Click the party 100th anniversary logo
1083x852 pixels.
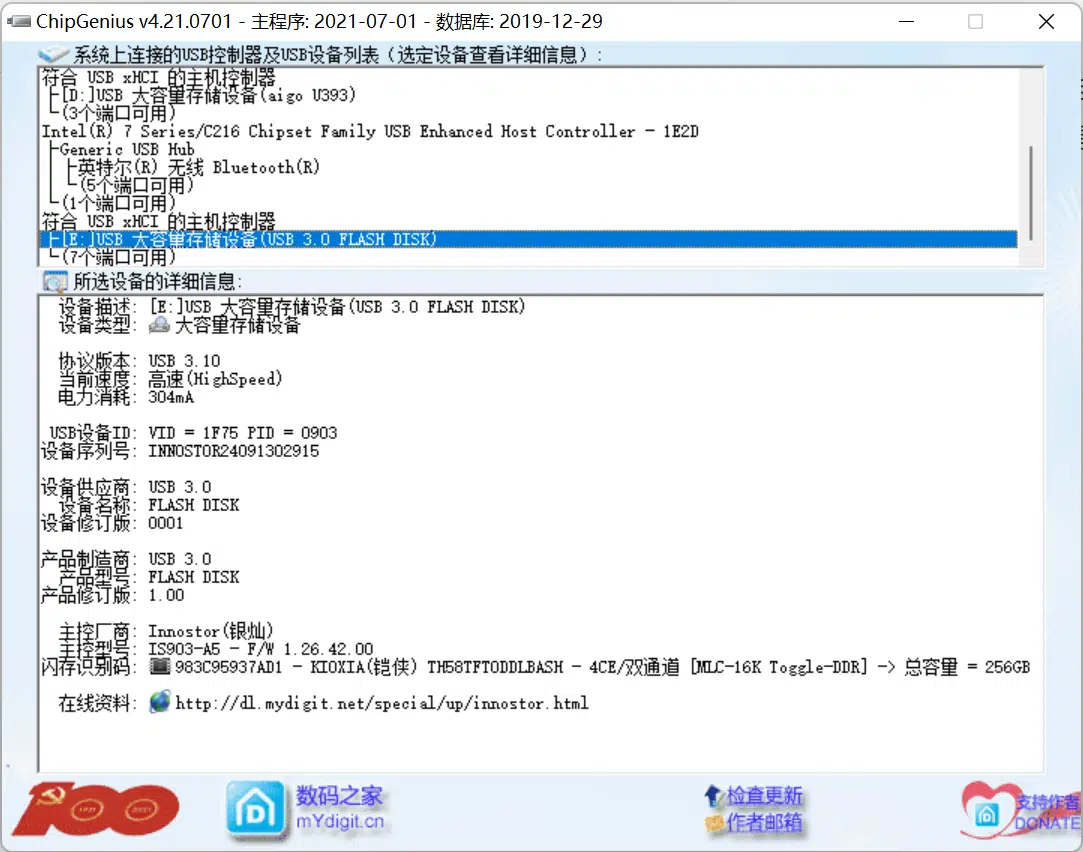[x=96, y=809]
